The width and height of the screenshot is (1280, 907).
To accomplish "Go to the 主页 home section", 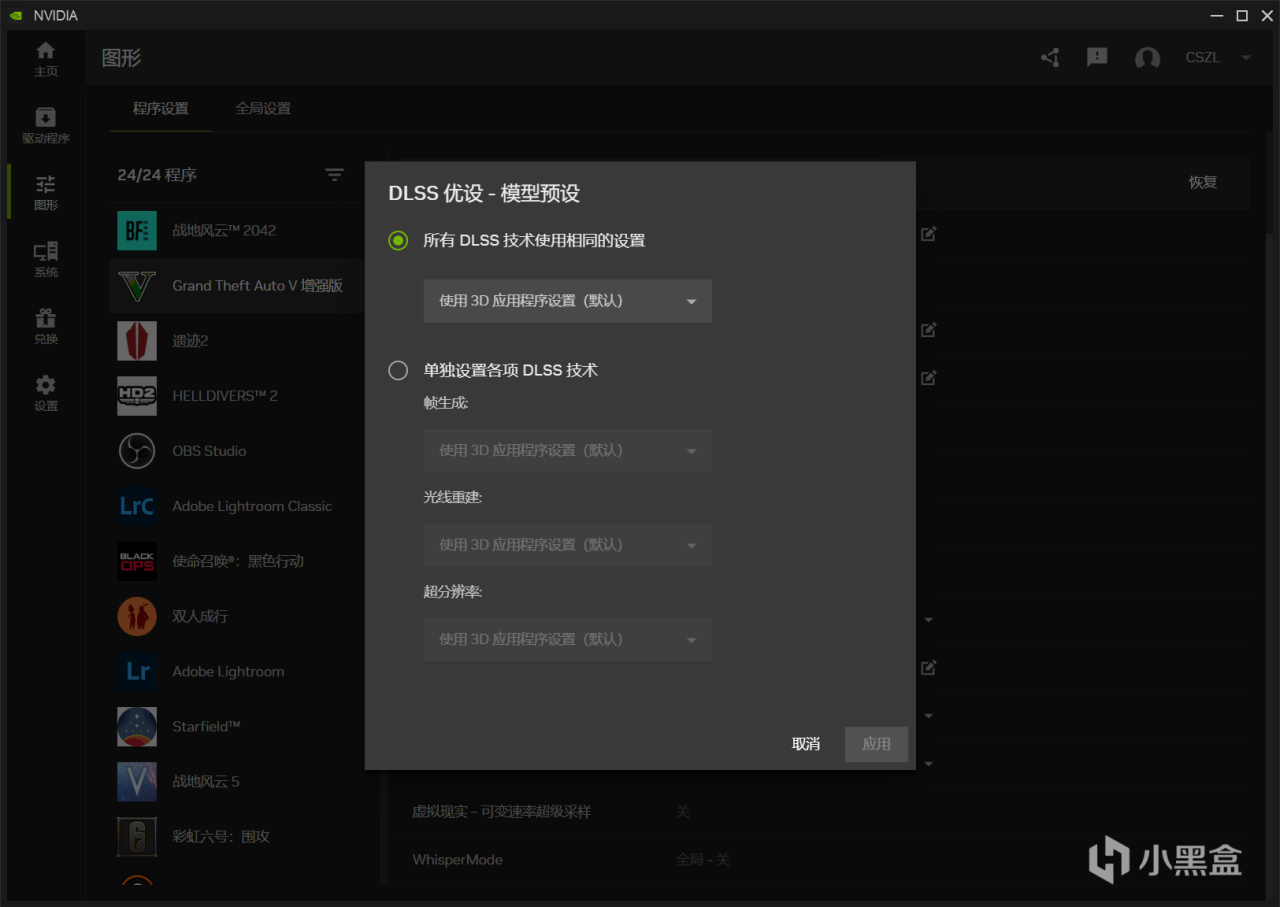I will point(46,59).
